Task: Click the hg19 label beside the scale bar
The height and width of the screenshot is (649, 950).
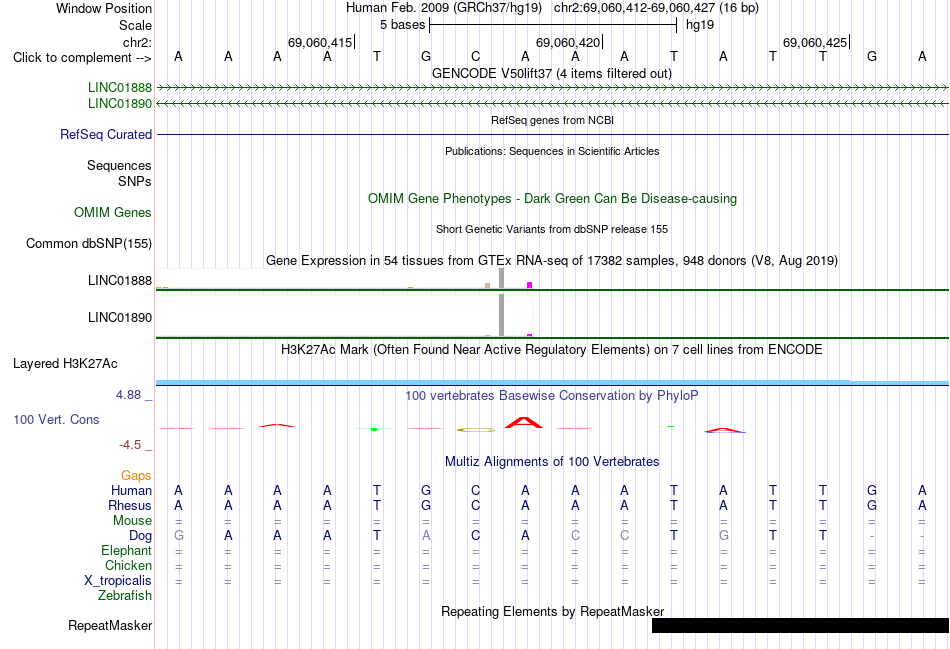Action: pyautogui.click(x=700, y=25)
